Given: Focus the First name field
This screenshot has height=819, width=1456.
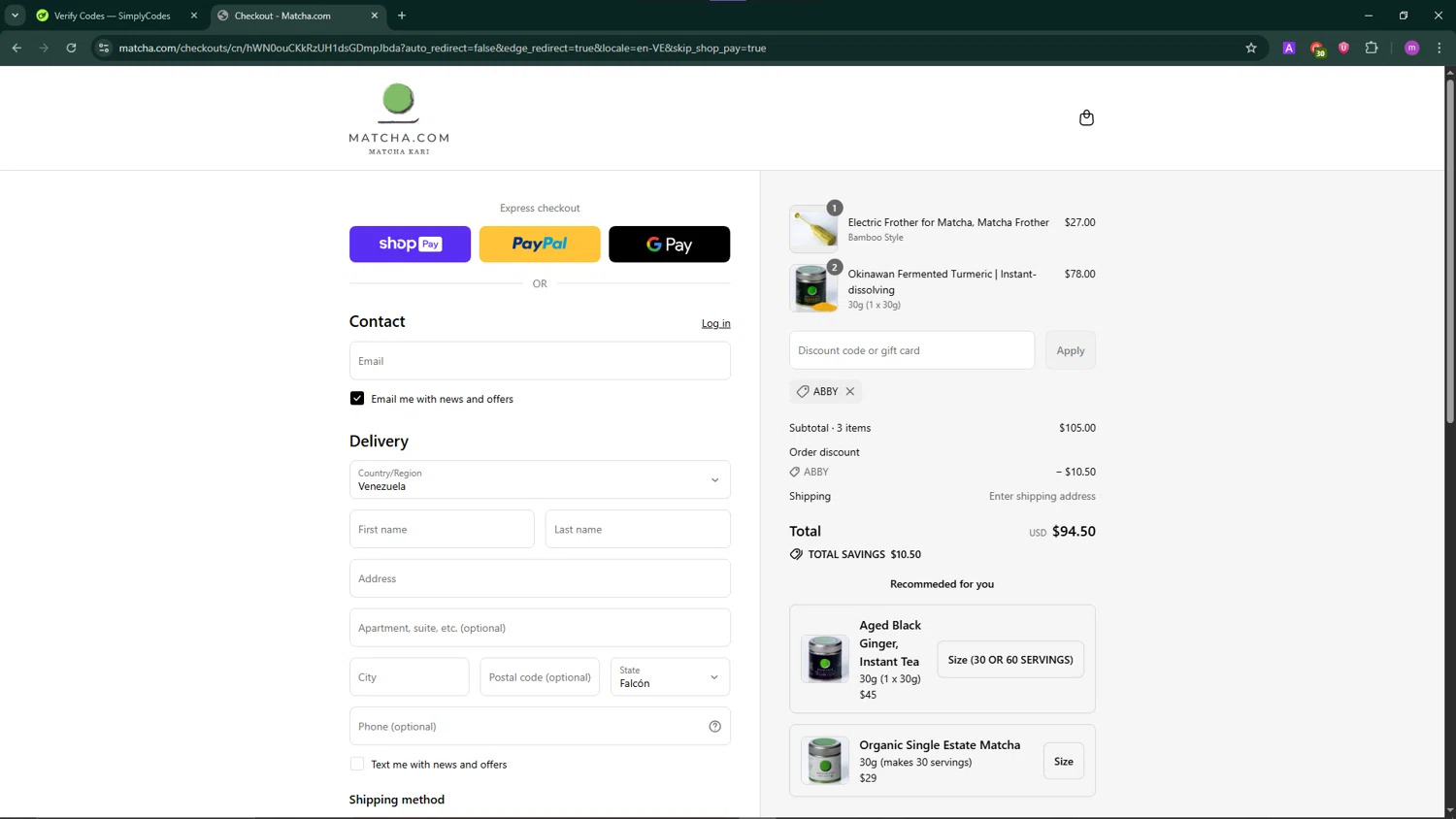Looking at the screenshot, I should (x=442, y=529).
